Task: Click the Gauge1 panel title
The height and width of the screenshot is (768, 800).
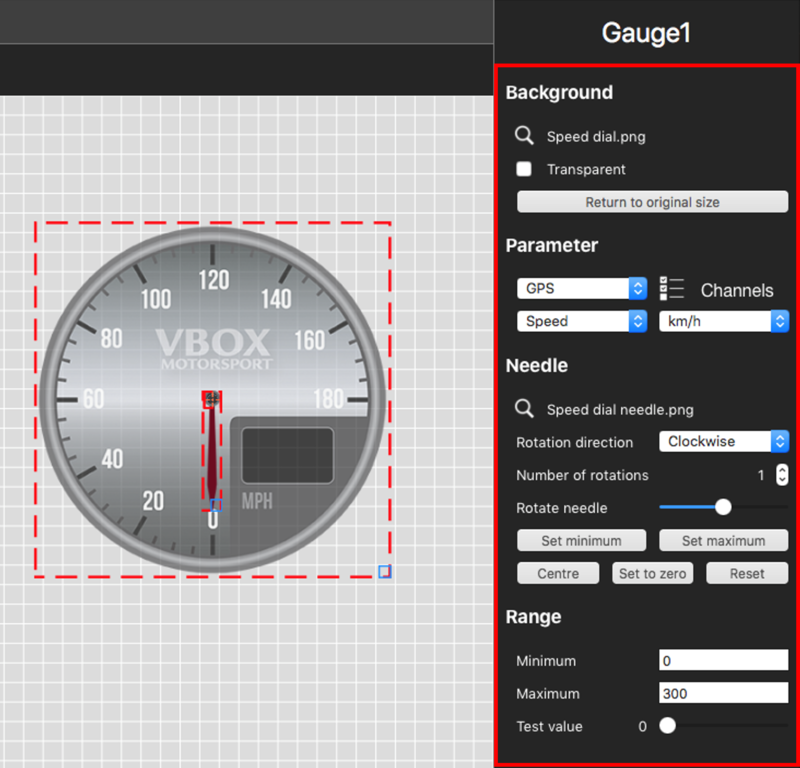Action: click(x=646, y=33)
